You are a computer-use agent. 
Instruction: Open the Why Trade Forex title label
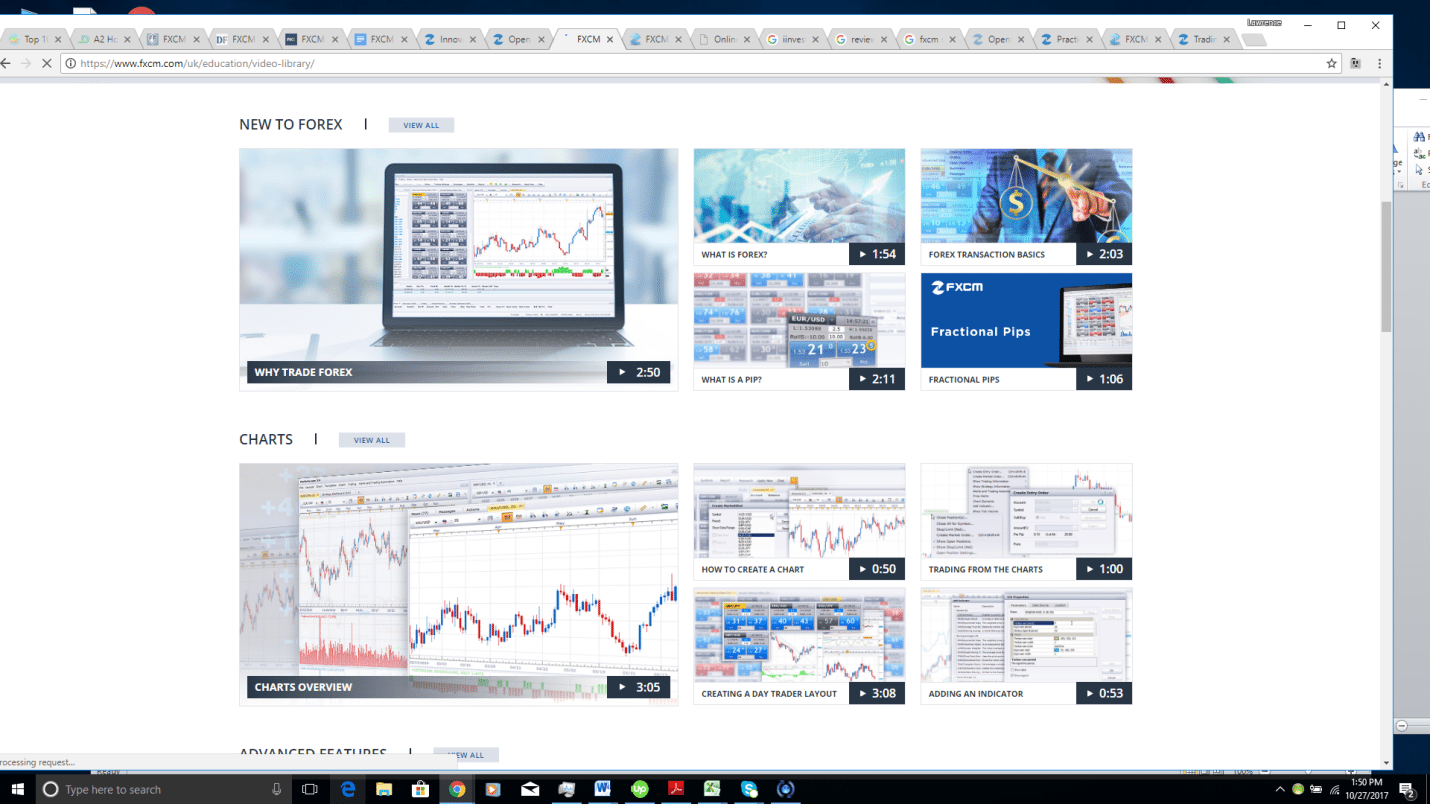point(303,372)
